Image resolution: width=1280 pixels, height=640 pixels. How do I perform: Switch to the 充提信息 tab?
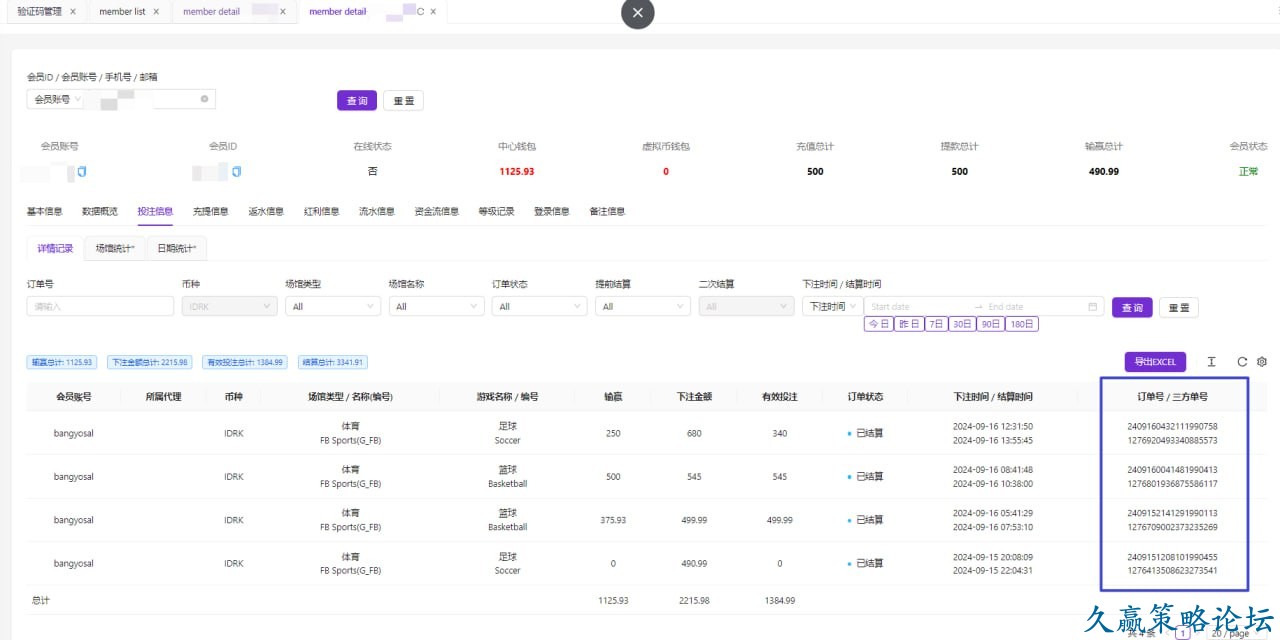[x=210, y=211]
